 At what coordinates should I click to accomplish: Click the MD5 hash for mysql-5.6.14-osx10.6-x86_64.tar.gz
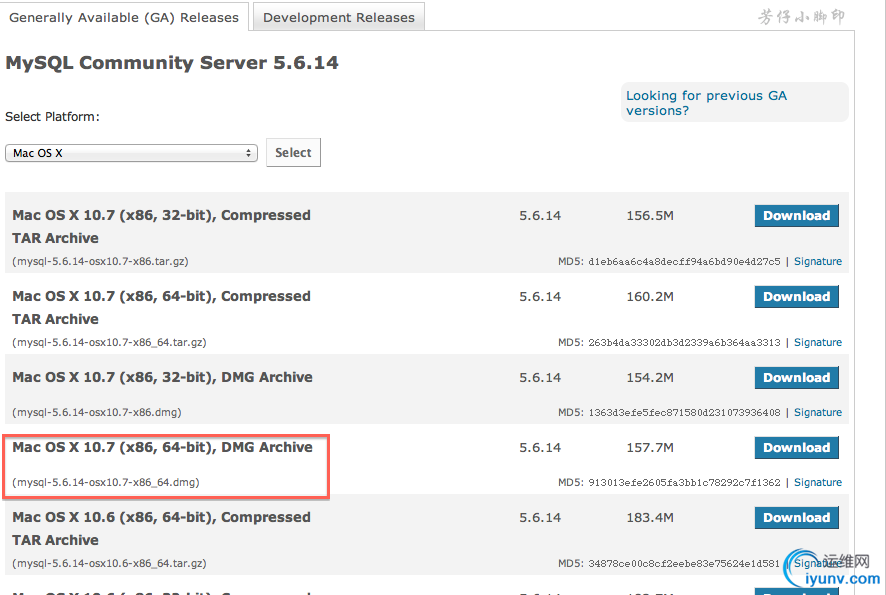click(x=684, y=563)
